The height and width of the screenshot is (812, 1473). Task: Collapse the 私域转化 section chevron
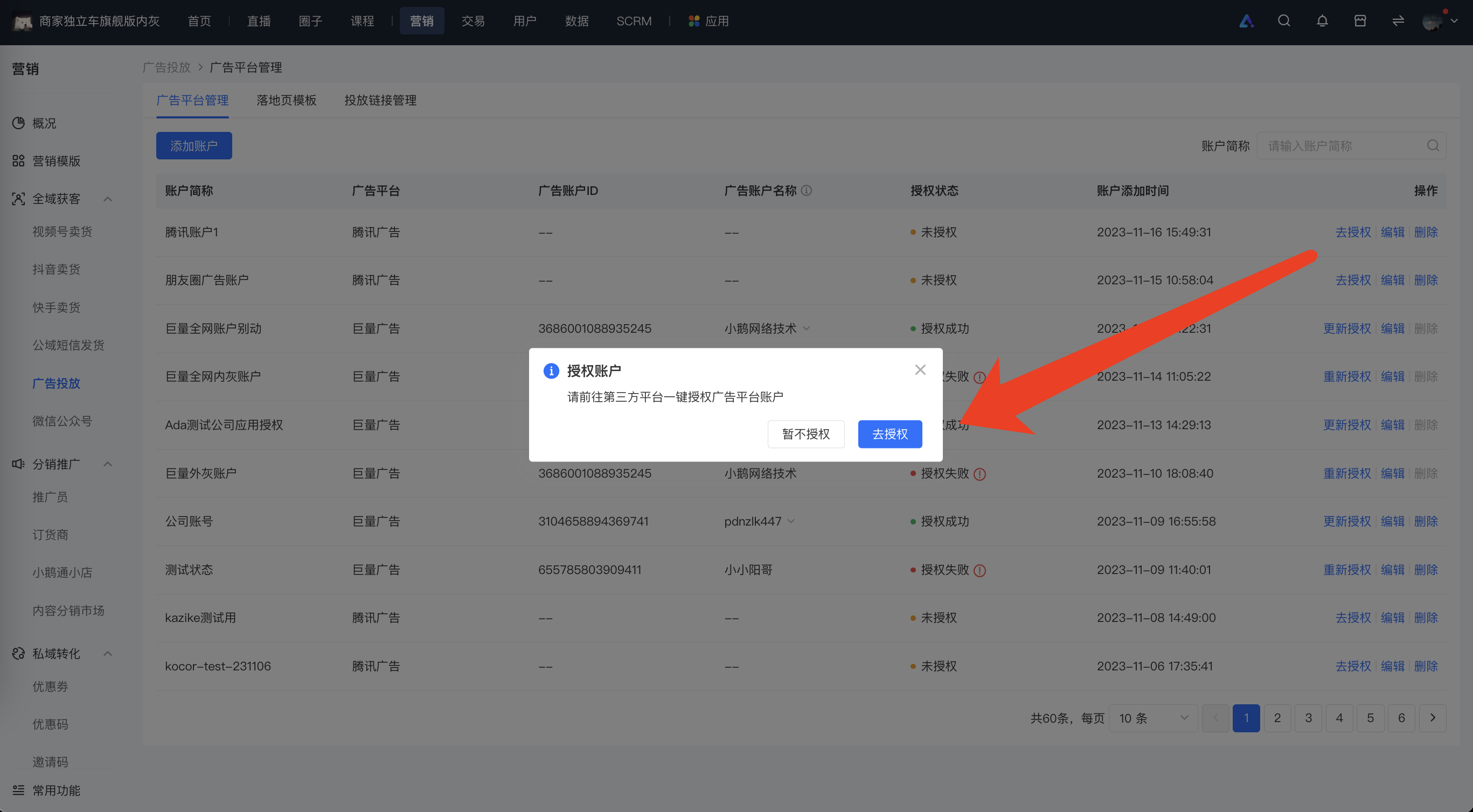point(108,653)
